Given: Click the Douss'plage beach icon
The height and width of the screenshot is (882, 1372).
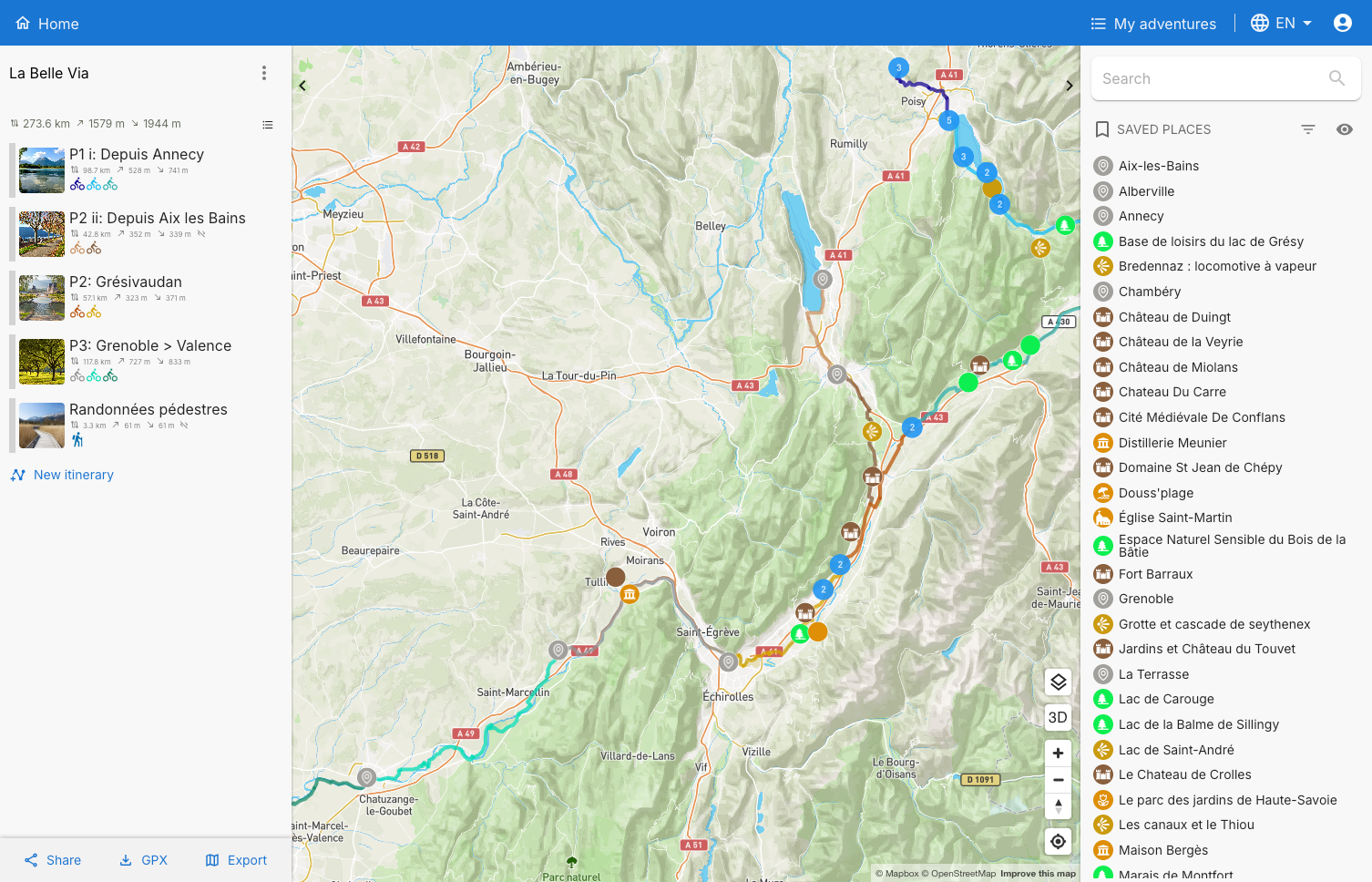Looking at the screenshot, I should click(x=1103, y=493).
